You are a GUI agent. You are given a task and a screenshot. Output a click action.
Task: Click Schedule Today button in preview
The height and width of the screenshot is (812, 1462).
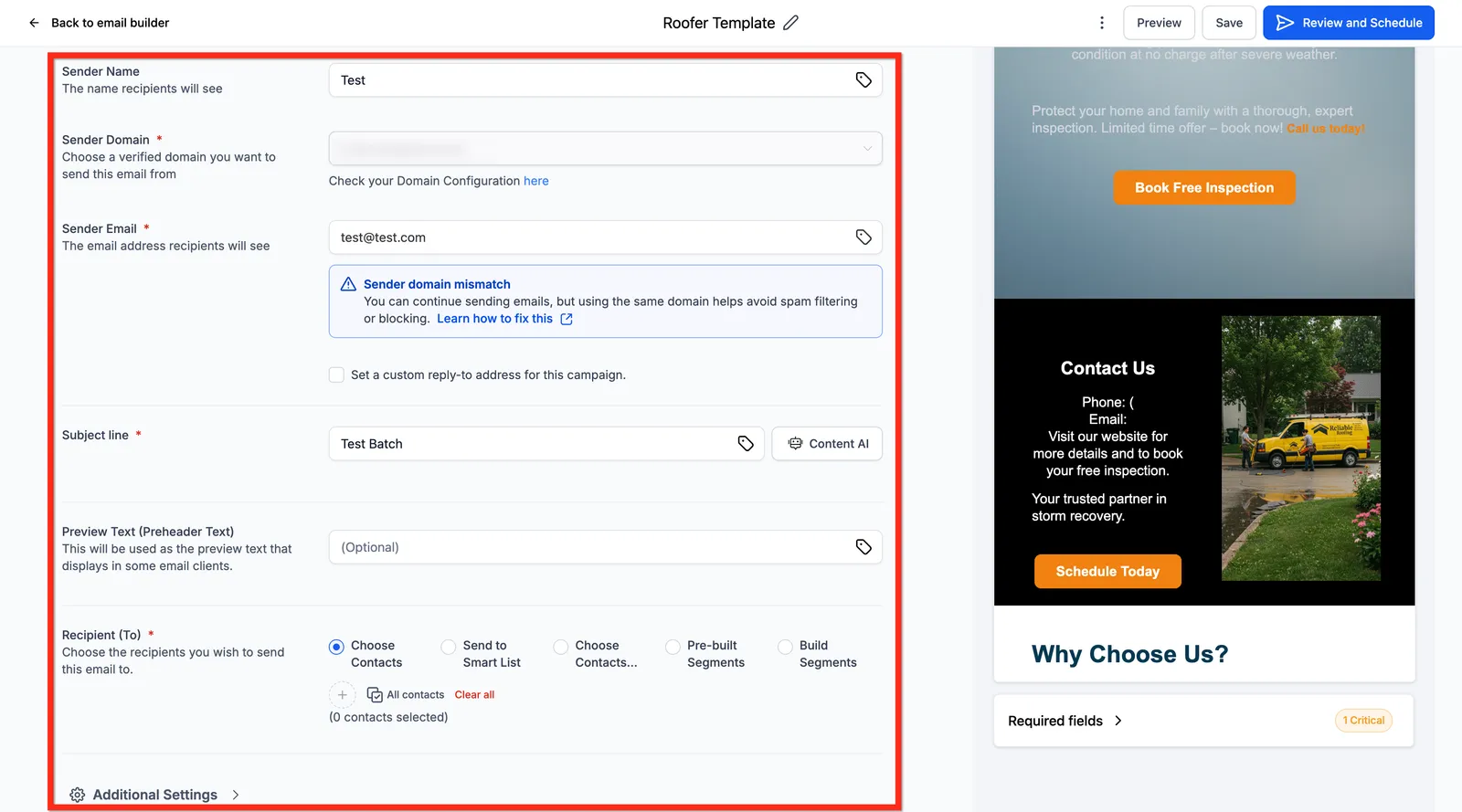[x=1107, y=572]
